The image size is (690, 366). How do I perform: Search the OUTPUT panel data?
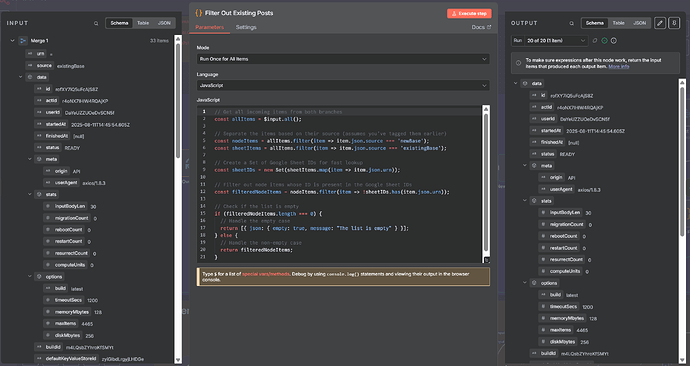(572, 23)
